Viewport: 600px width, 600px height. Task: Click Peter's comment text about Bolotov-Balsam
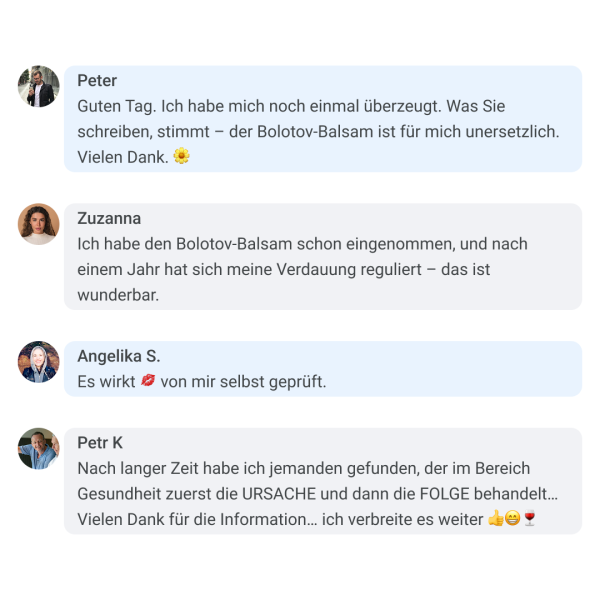(318, 132)
